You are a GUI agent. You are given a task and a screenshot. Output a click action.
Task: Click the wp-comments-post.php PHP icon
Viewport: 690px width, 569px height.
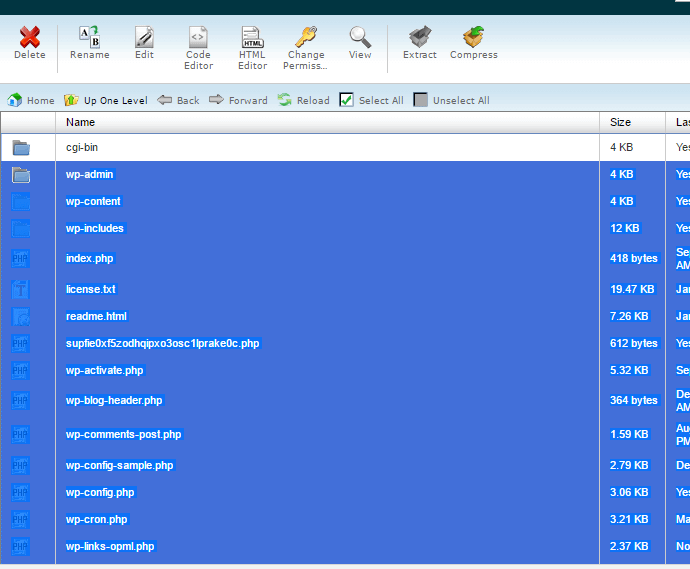tap(21, 434)
